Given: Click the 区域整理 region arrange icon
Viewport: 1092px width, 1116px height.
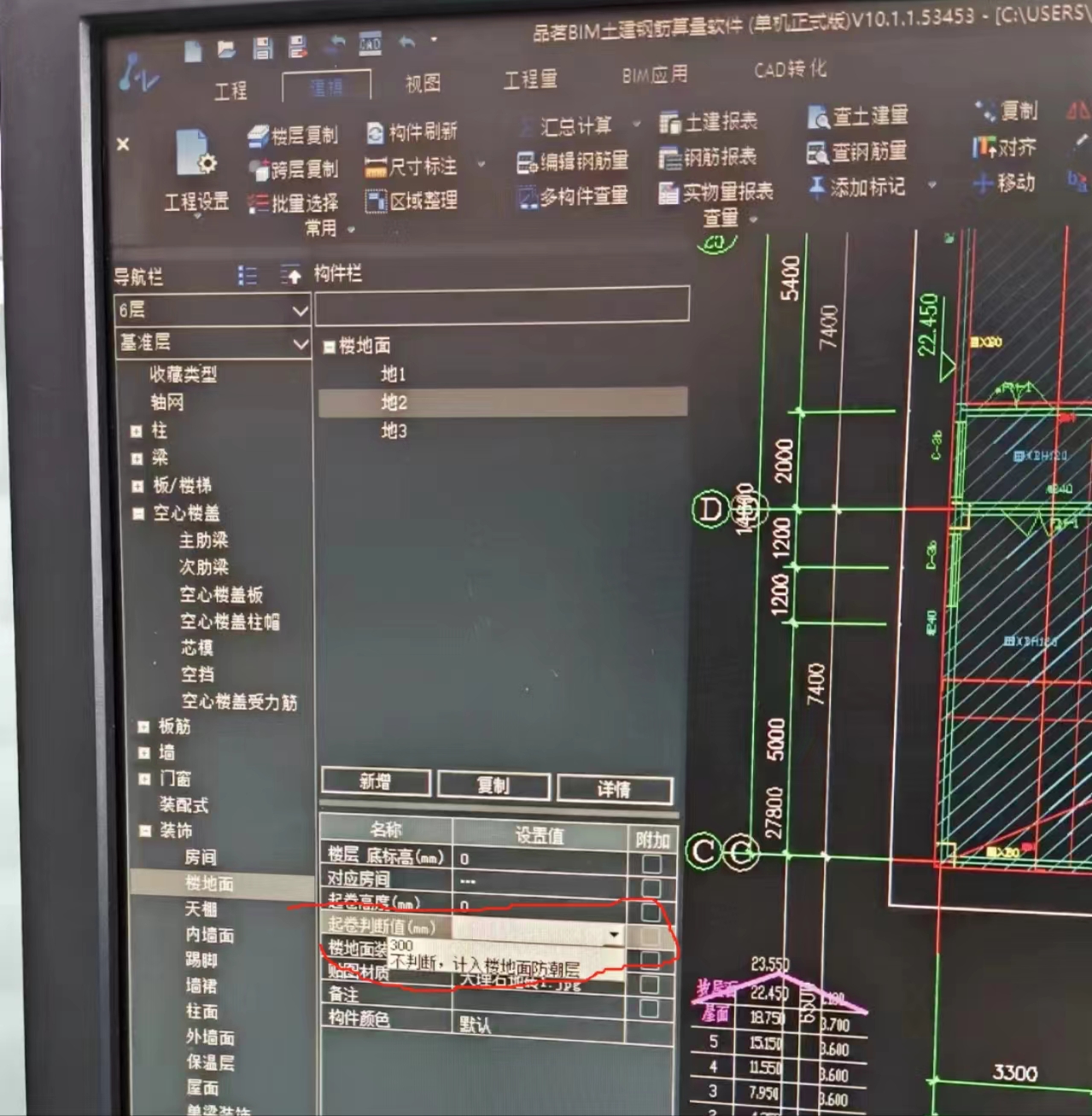Looking at the screenshot, I should click(376, 202).
